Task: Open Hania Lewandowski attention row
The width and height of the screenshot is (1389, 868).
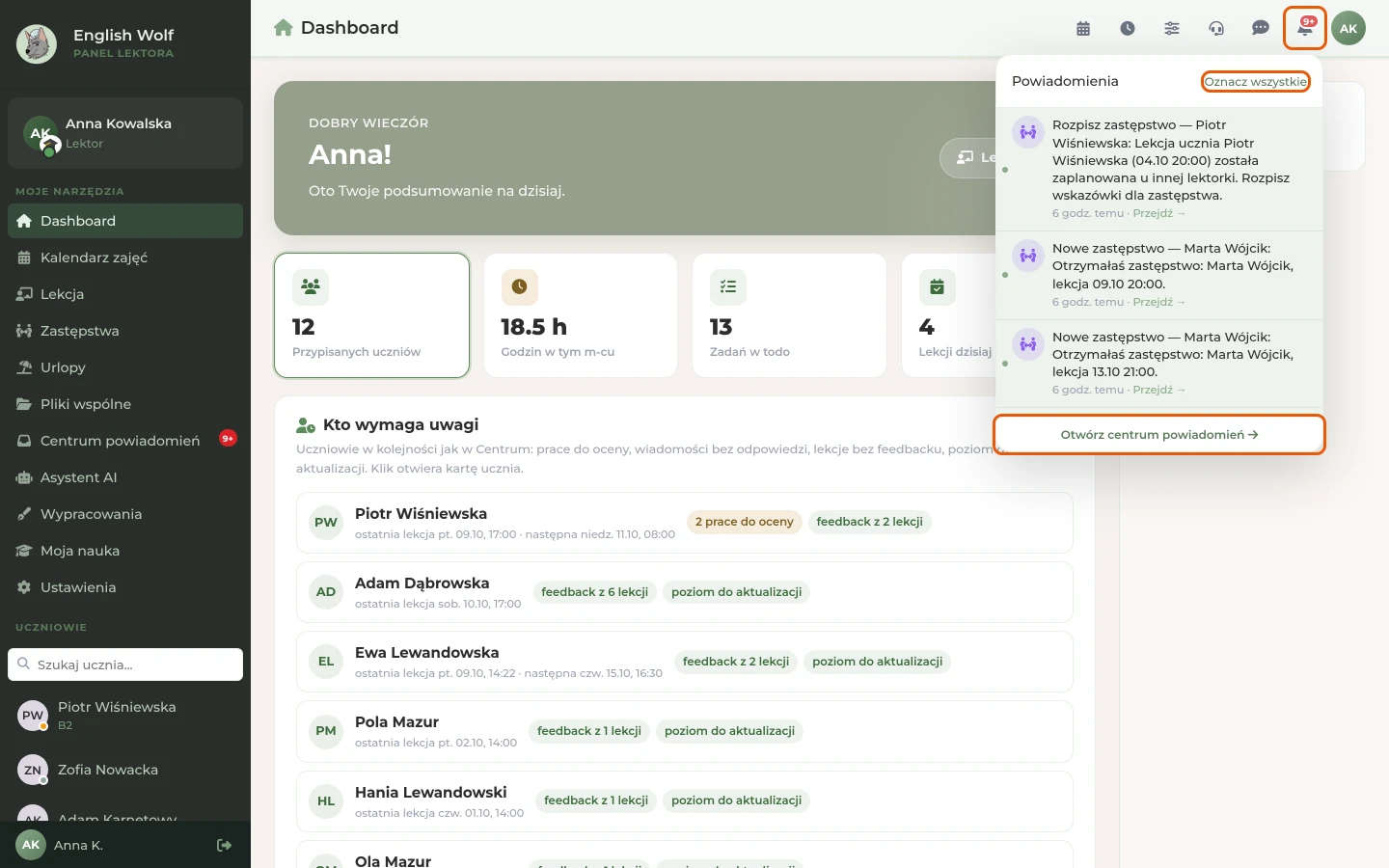Action: (x=685, y=801)
